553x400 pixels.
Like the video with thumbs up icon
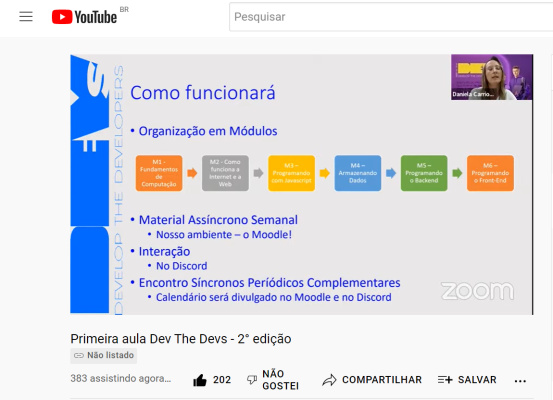point(200,380)
